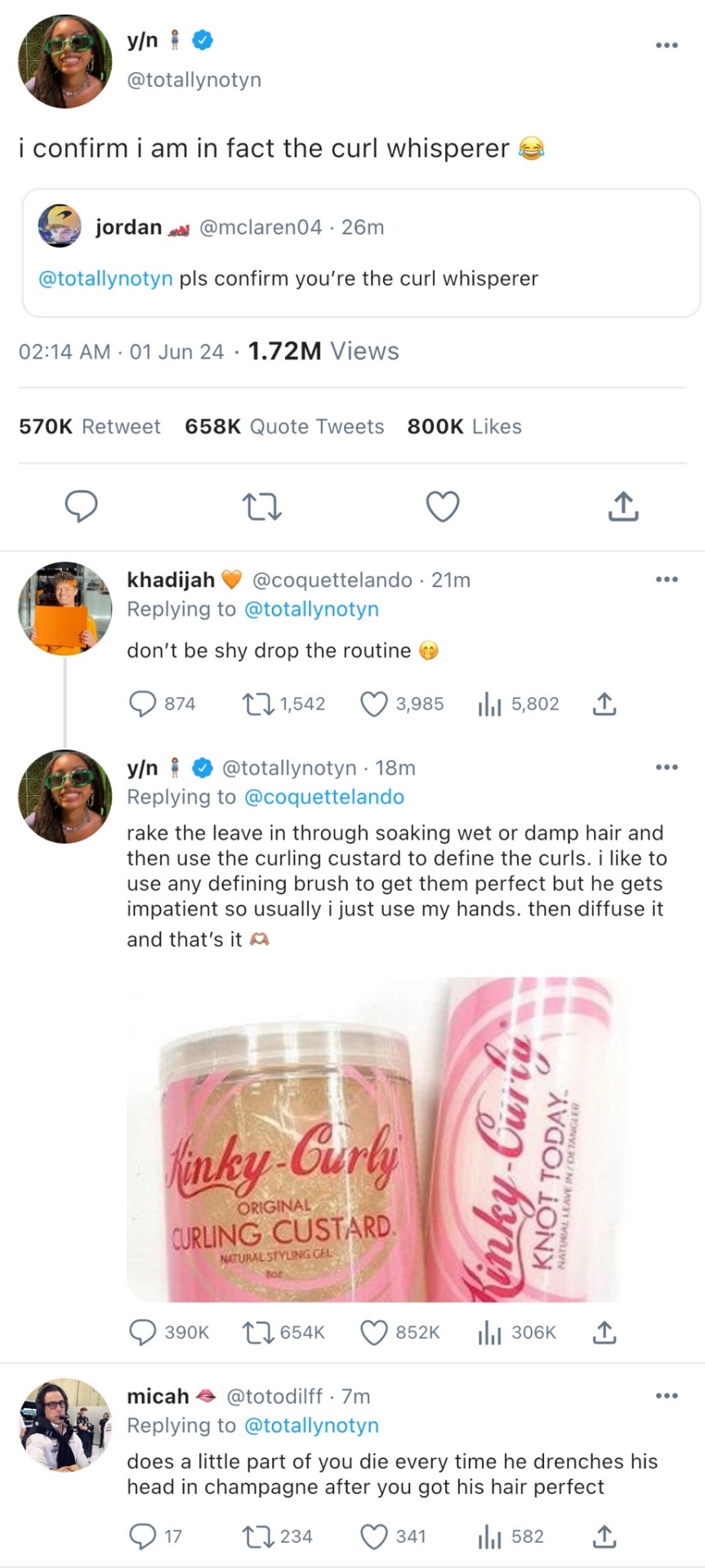
Task: View analytics of khadijah's reply
Action: pos(489,704)
